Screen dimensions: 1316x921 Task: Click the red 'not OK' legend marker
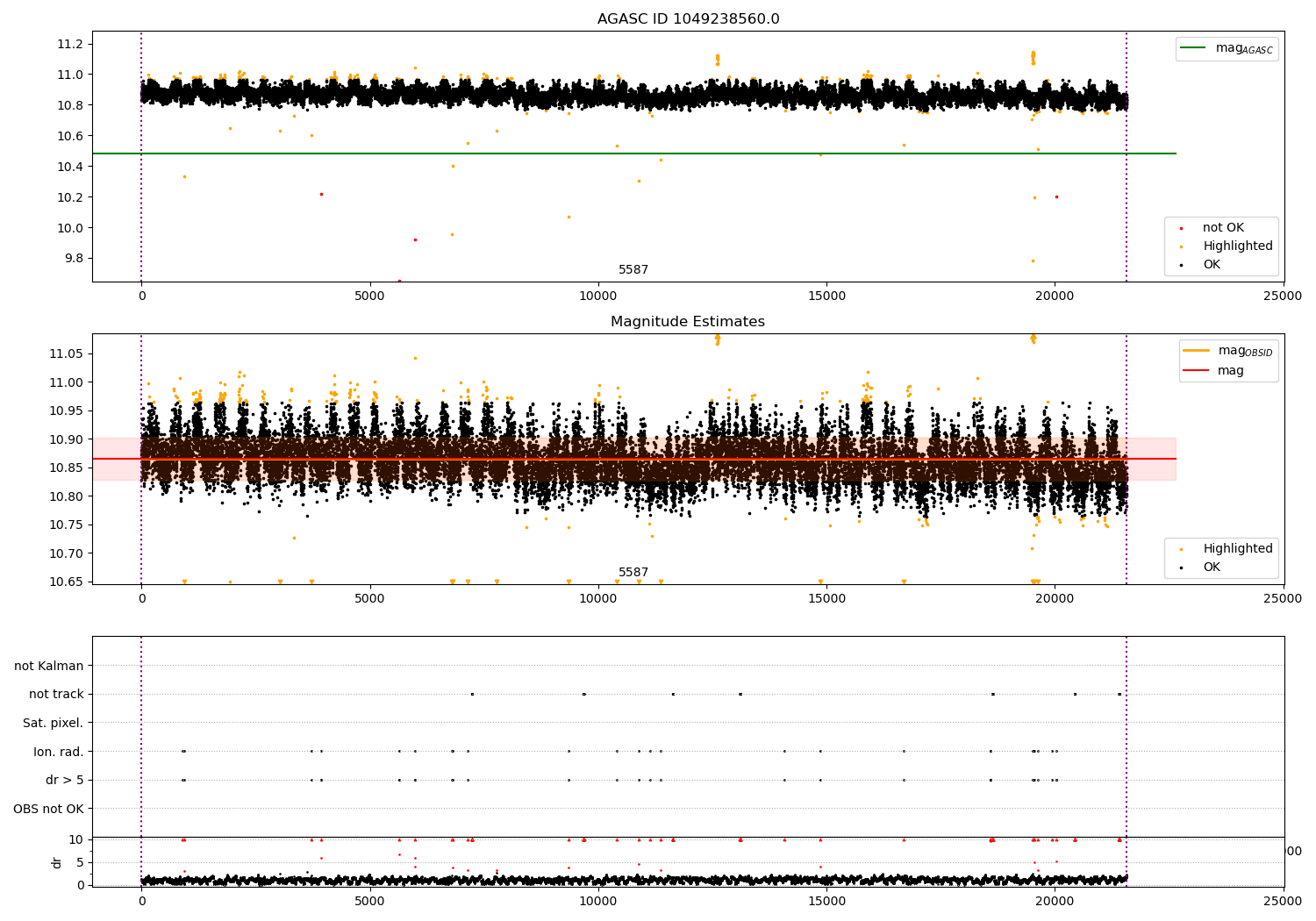click(1181, 228)
